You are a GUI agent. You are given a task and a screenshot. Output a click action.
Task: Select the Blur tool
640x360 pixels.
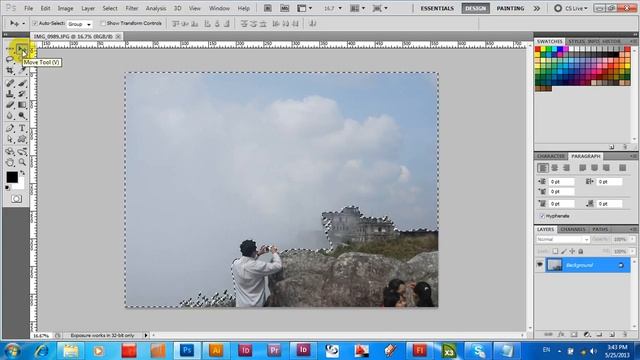pos(10,116)
